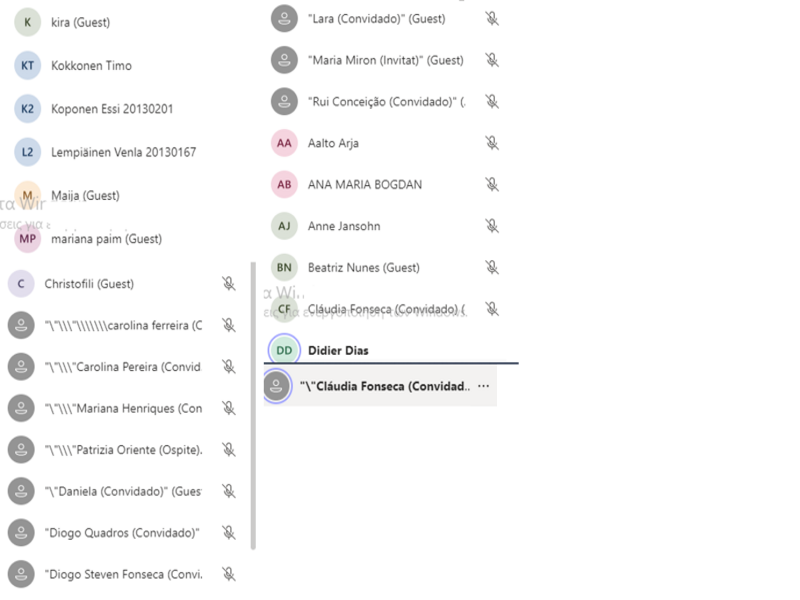This screenshot has width=800, height=600.
Task: Click Lempiäinen Venla 20130167 in the list
Action: click(123, 153)
